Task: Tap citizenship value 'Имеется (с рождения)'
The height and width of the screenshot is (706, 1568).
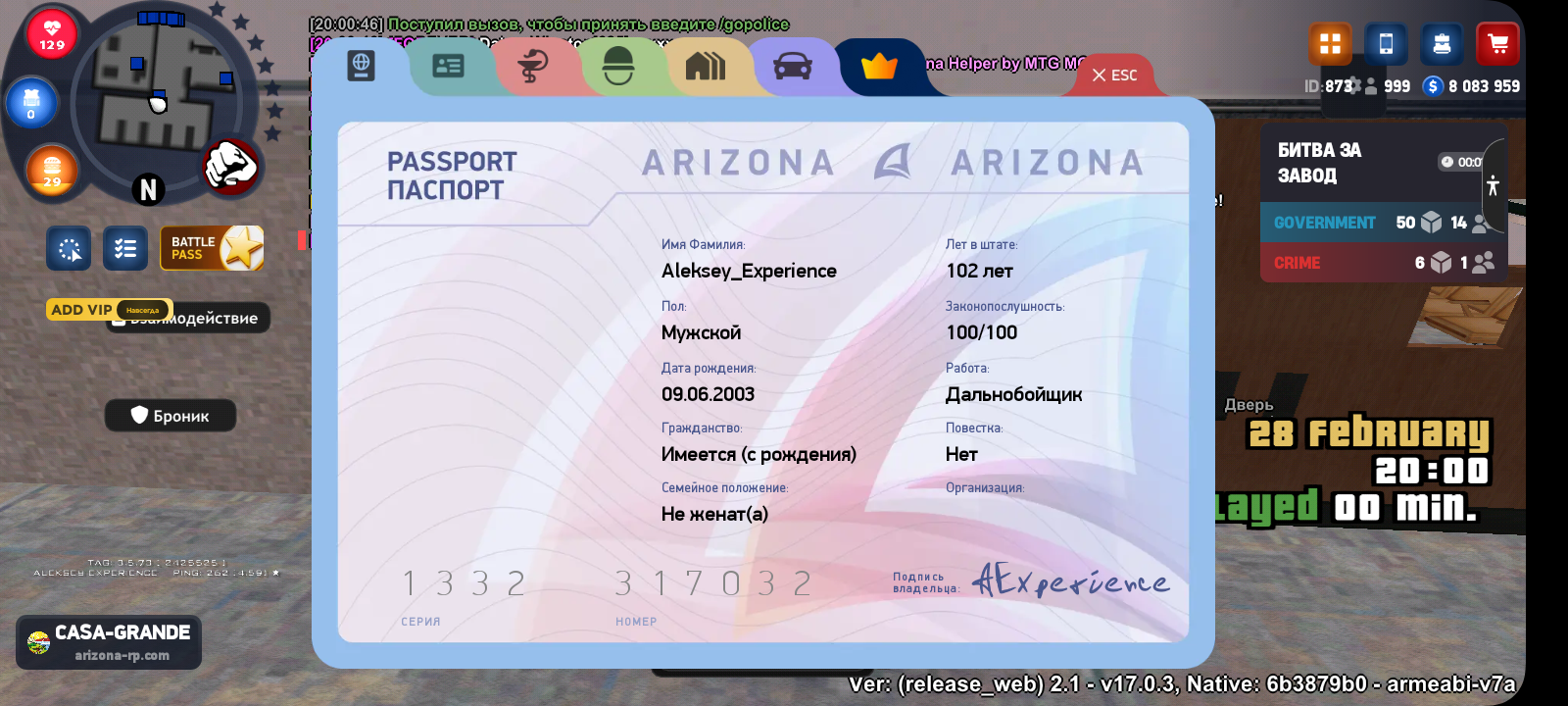Action: point(759,454)
